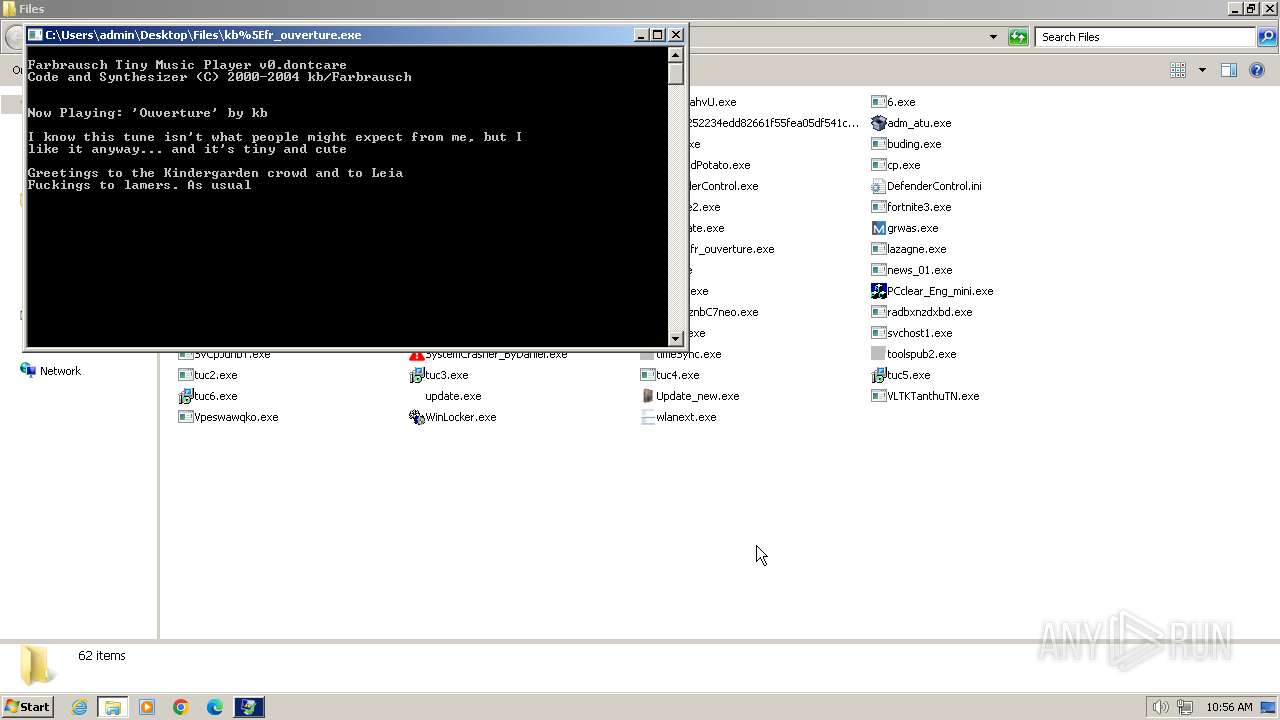Screen dimensions: 1280x720
Task: Click the Search Files input box
Action: [x=1146, y=37]
